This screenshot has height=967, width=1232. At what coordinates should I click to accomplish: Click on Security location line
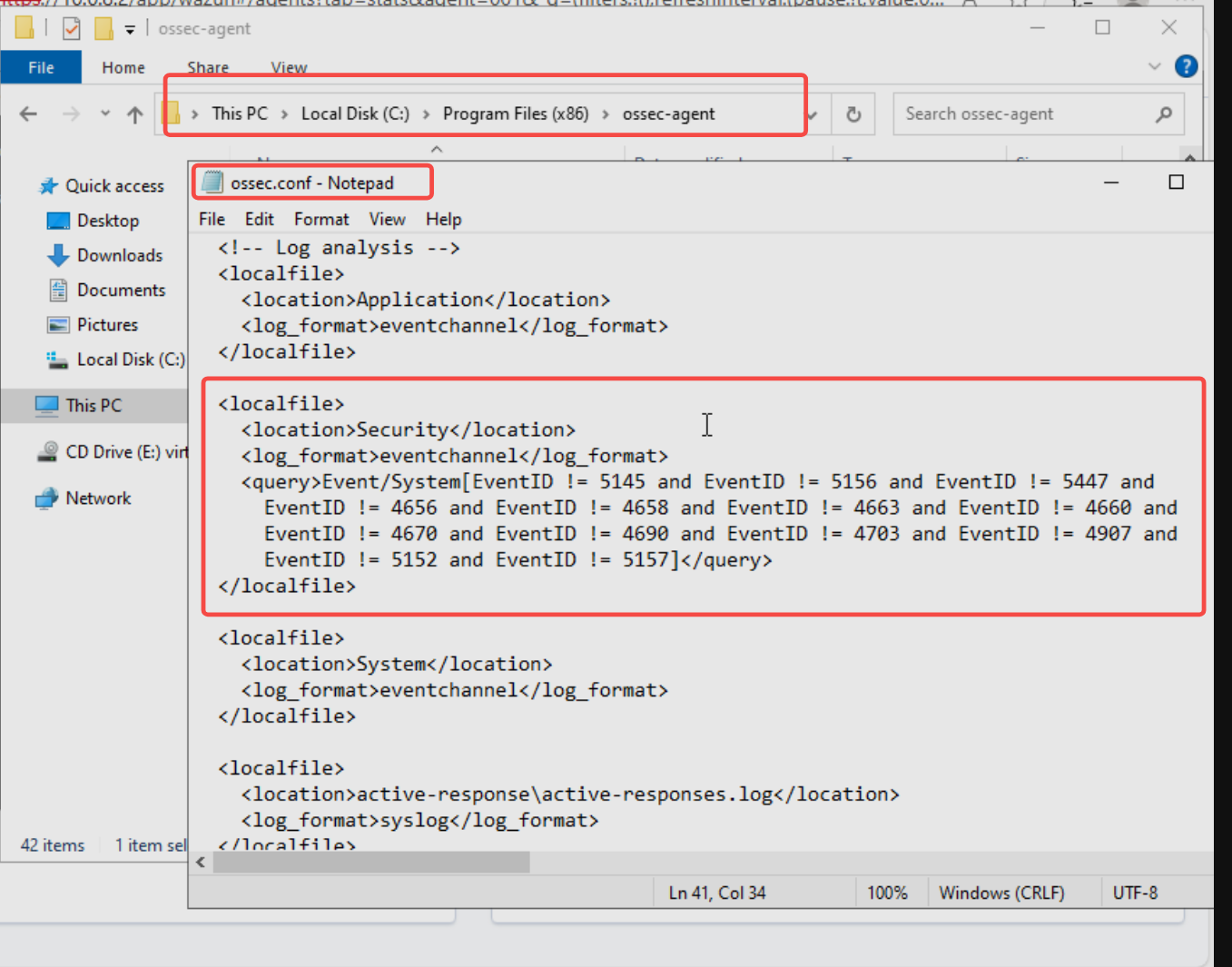tap(409, 429)
